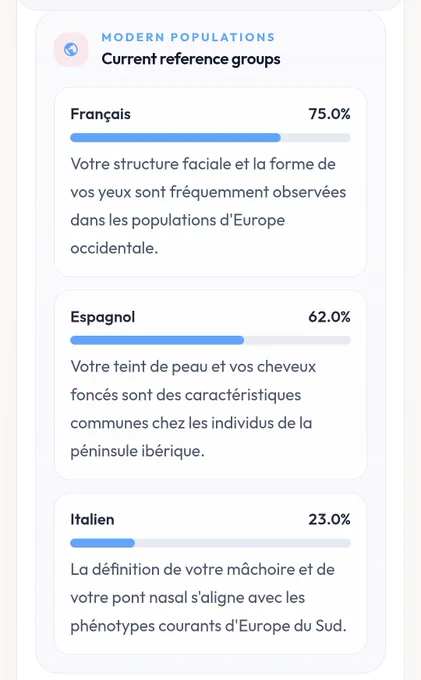The width and height of the screenshot is (421, 680).
Task: Select the 75.0% score value
Action: [x=330, y=114]
